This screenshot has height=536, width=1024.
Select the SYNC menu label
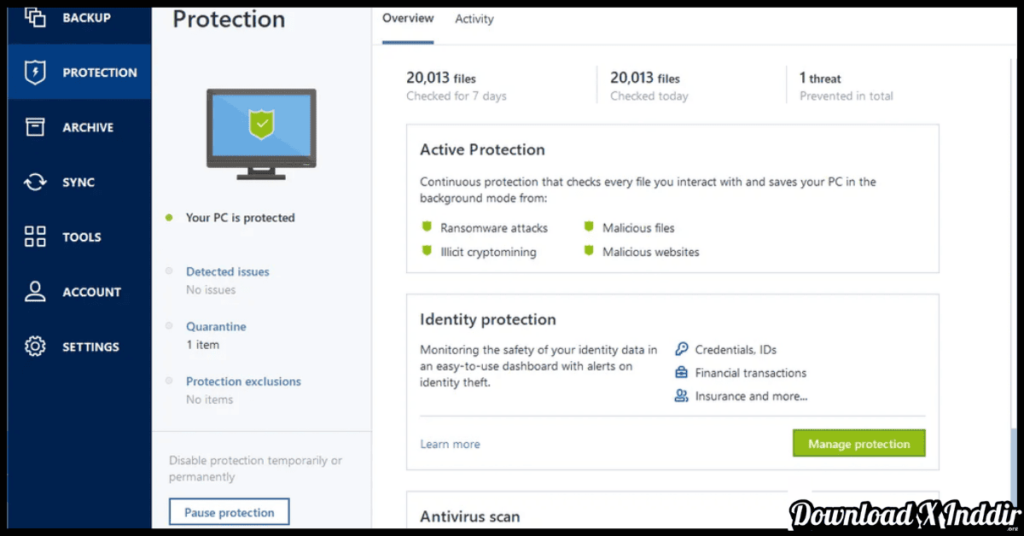pyautogui.click(x=78, y=182)
